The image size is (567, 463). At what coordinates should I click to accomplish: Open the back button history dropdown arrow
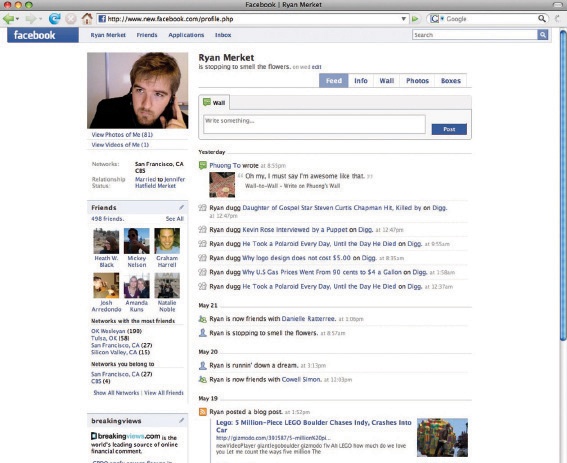[17, 19]
